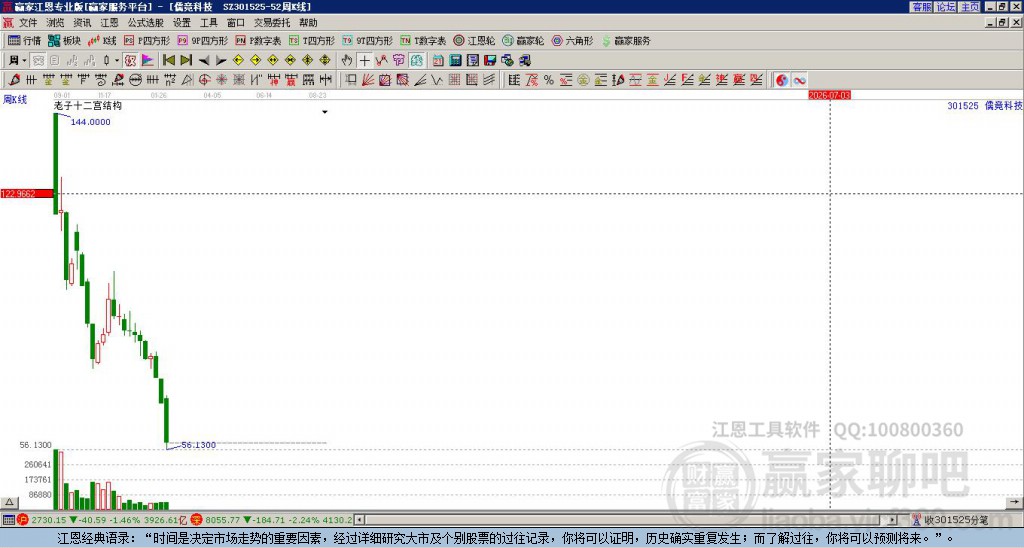The height and width of the screenshot is (548, 1024).
Task: Open the P四方形 tool
Action: pos(148,40)
